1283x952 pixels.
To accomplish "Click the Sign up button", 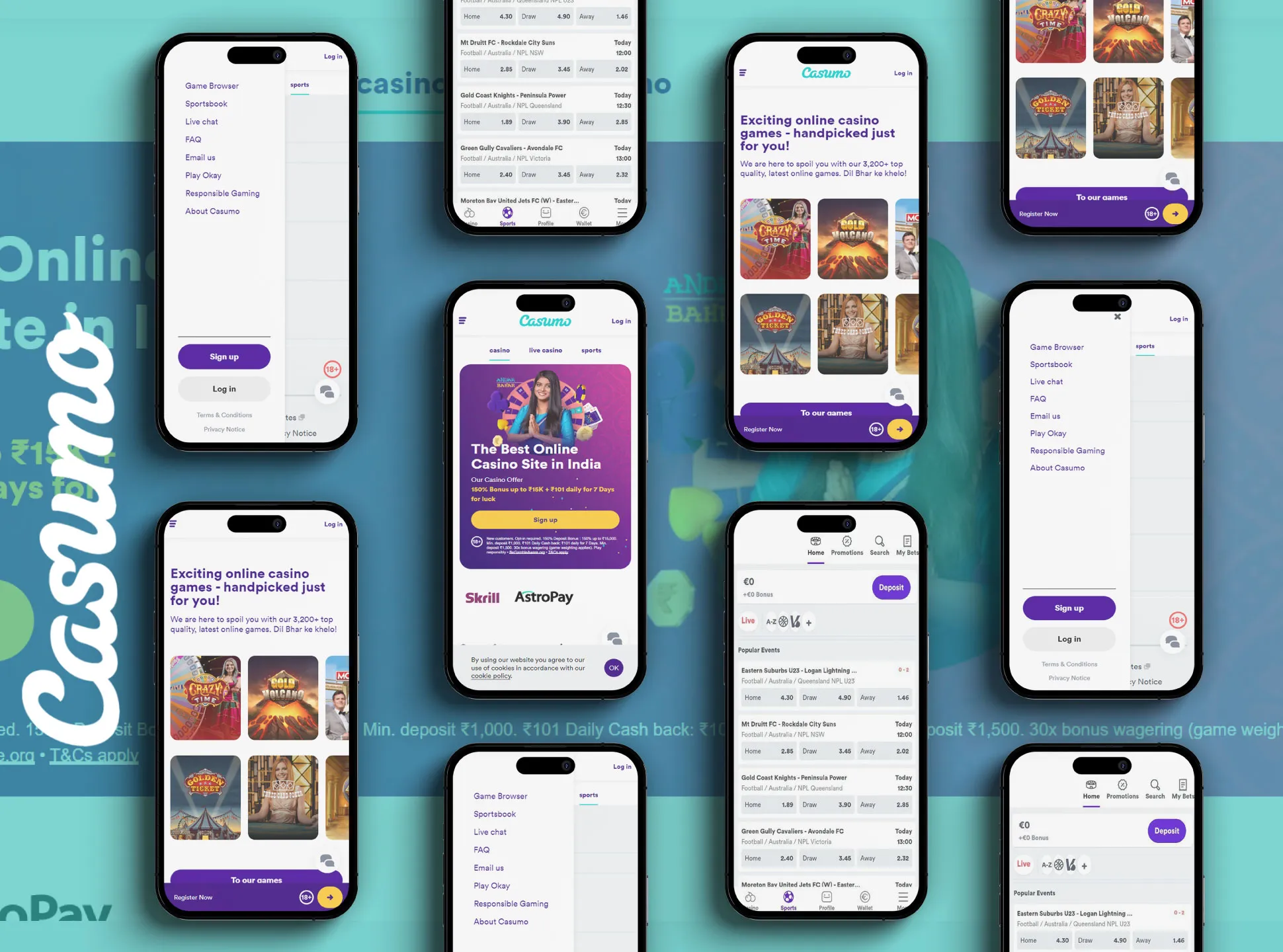I will (x=224, y=356).
